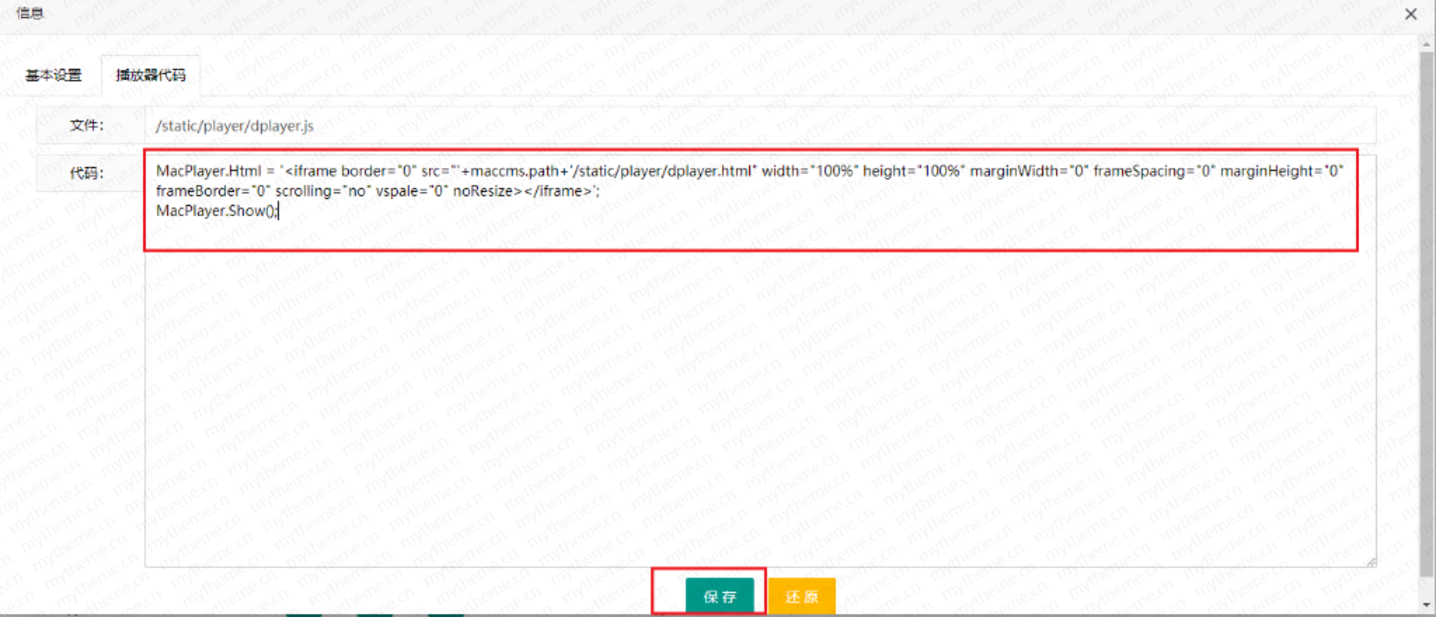This screenshot has height=617, width=1436.
Task: Click the dialog's vertical scrollbar thumb
Action: tap(1427, 300)
